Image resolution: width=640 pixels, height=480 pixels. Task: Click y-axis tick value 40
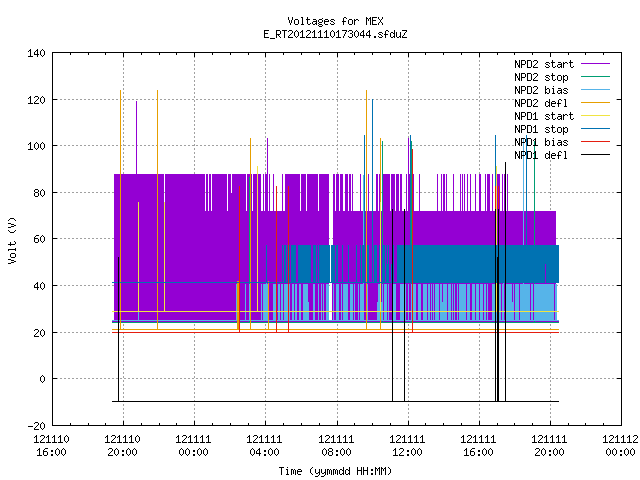39,287
